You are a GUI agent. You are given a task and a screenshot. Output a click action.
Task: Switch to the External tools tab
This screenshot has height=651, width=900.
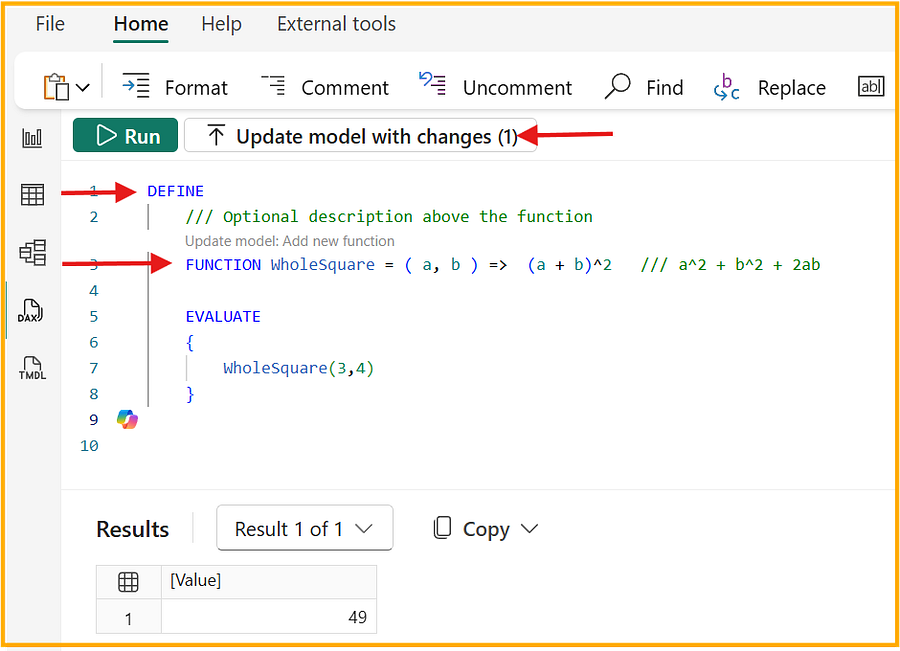[x=336, y=23]
